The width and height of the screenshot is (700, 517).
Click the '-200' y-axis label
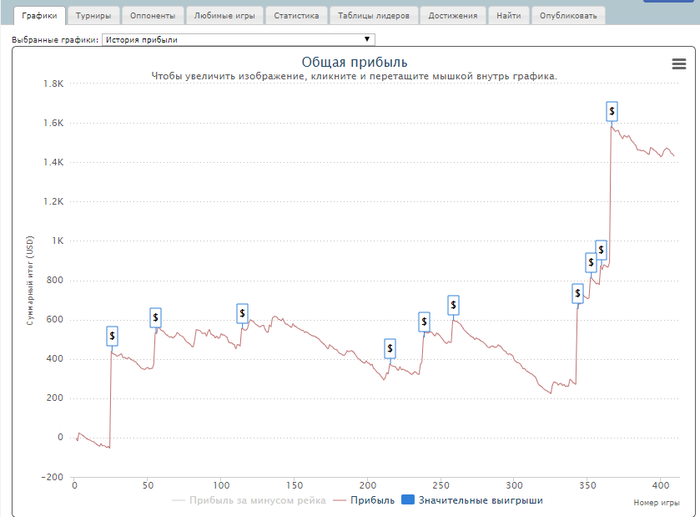pos(52,477)
